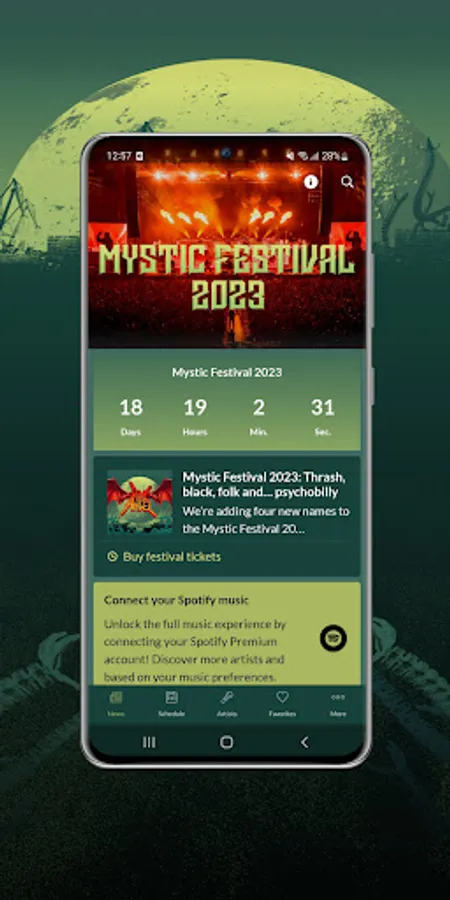Open the More menu tab
450x900 pixels.
coord(338,704)
